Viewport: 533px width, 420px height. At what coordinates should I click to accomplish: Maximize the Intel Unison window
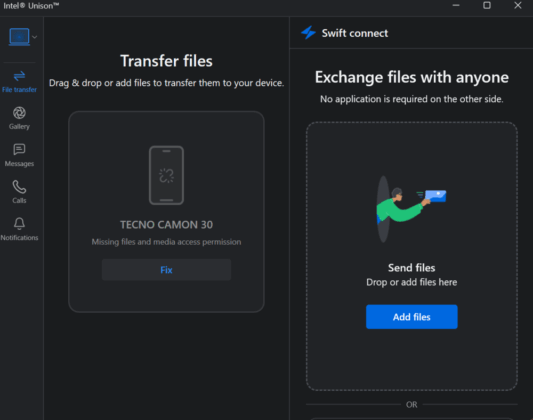coord(487,5)
